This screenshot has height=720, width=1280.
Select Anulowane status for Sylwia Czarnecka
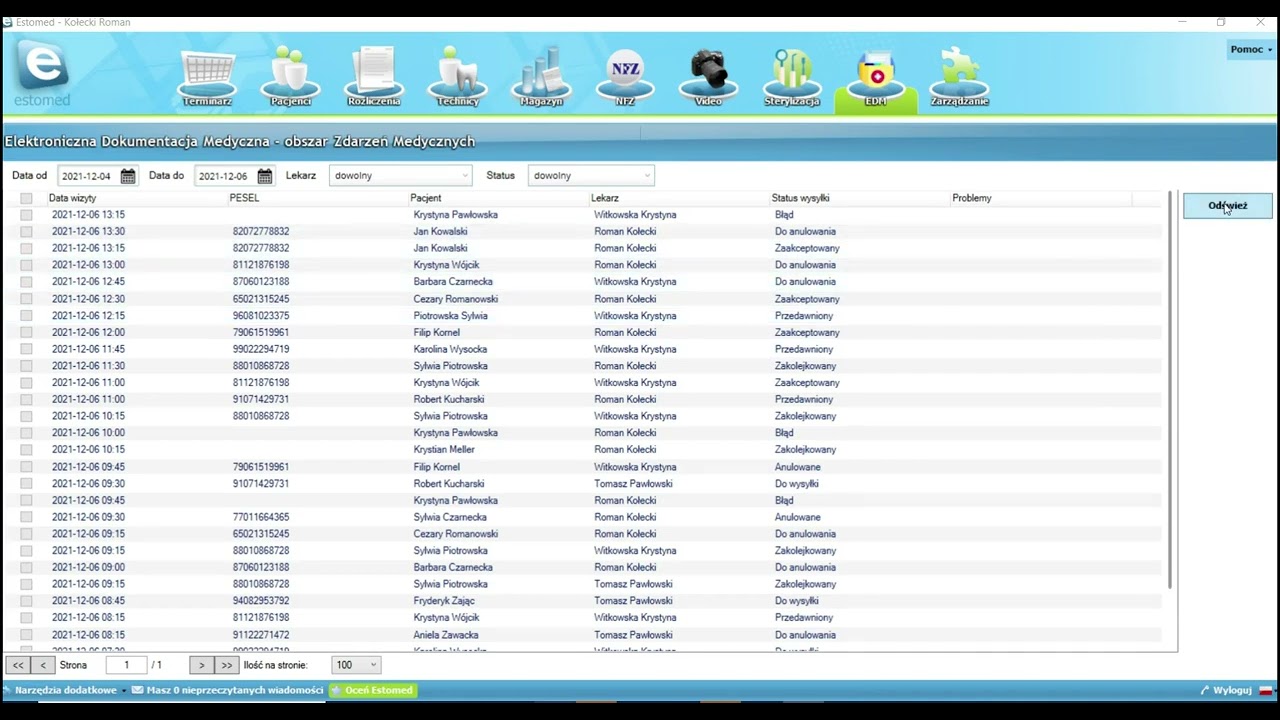point(797,517)
